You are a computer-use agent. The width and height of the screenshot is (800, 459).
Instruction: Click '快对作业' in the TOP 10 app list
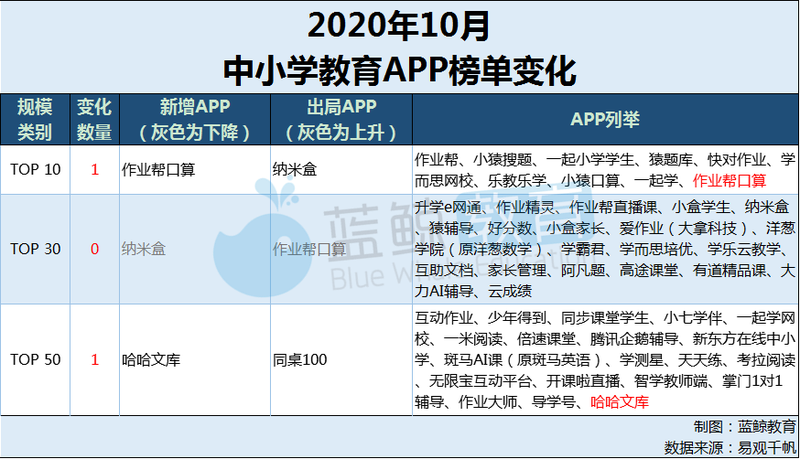(x=737, y=160)
